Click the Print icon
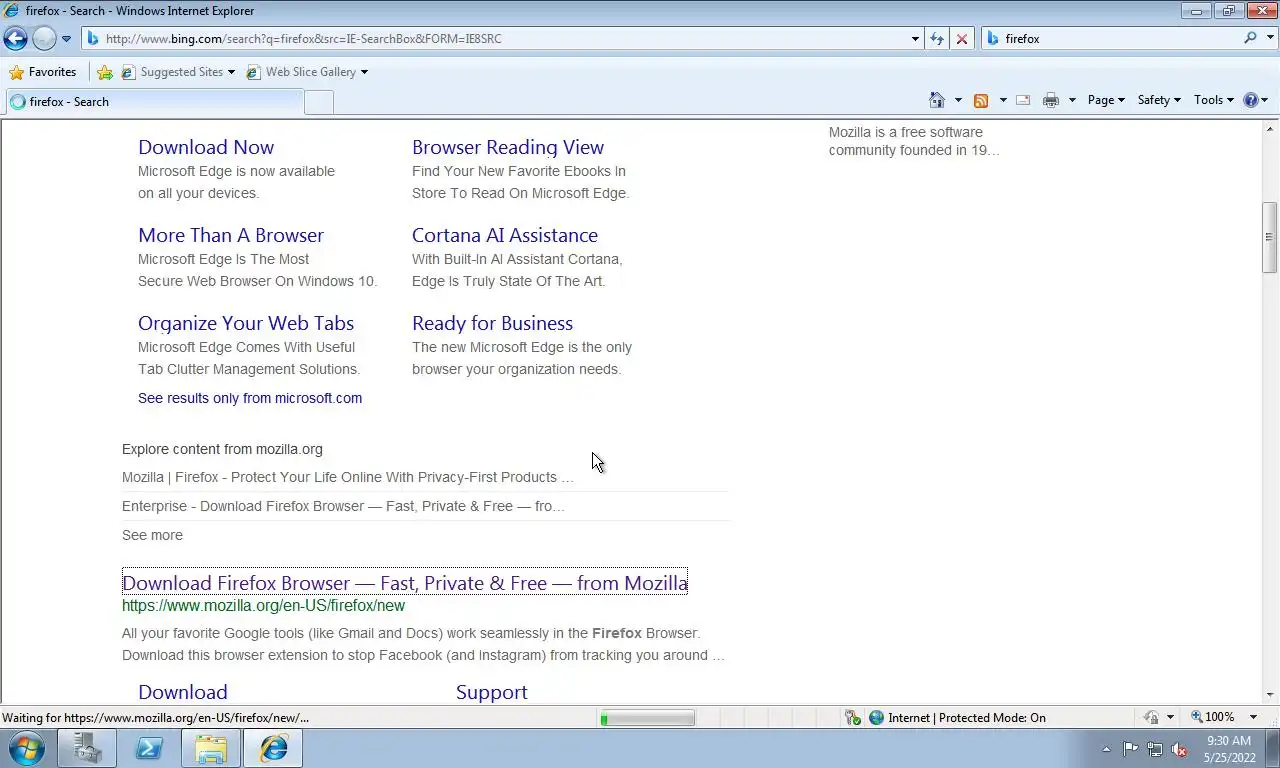Screen dimensions: 1280x768 click(x=1050, y=100)
